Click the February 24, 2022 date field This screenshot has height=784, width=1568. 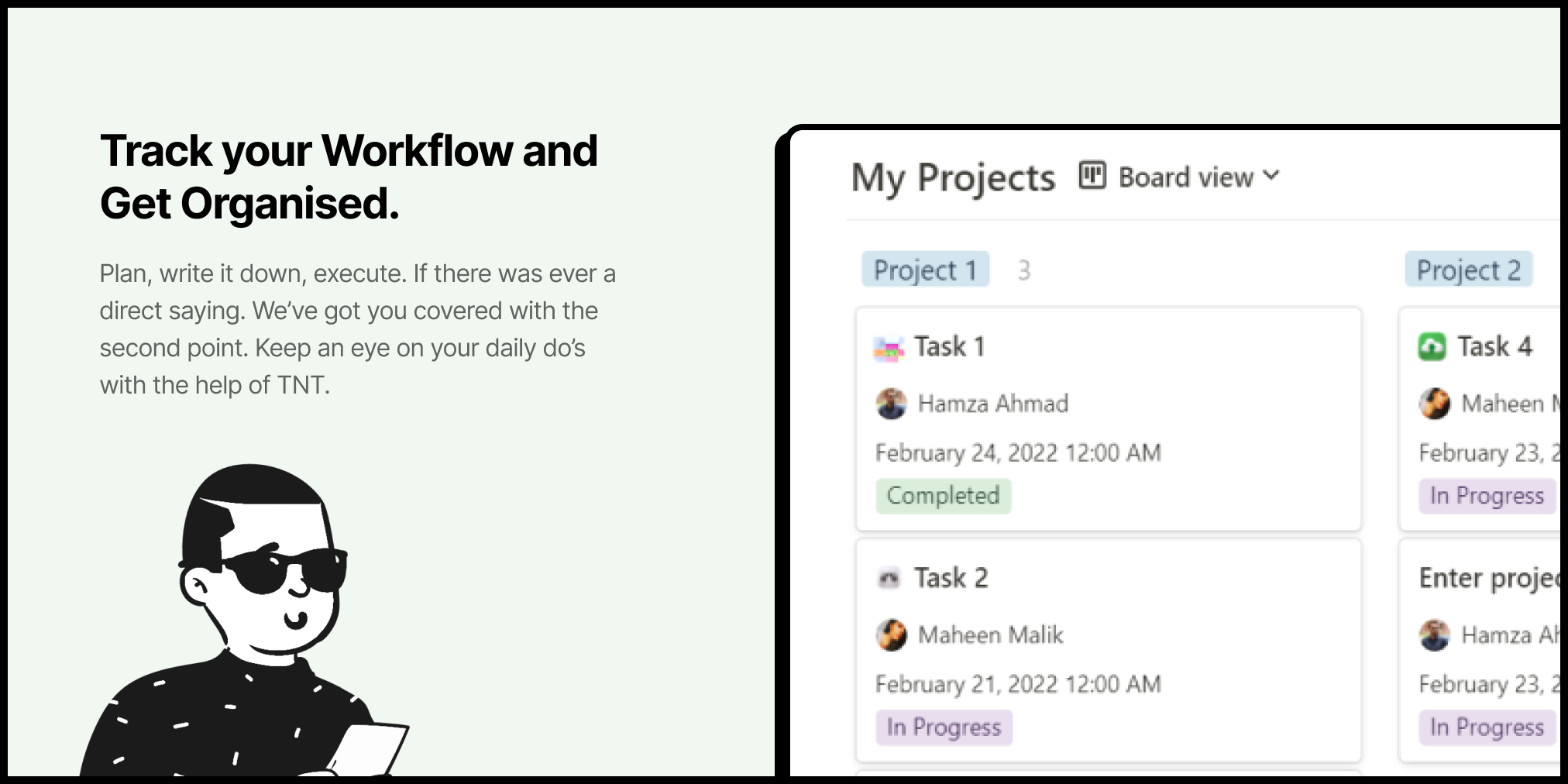point(1018,452)
